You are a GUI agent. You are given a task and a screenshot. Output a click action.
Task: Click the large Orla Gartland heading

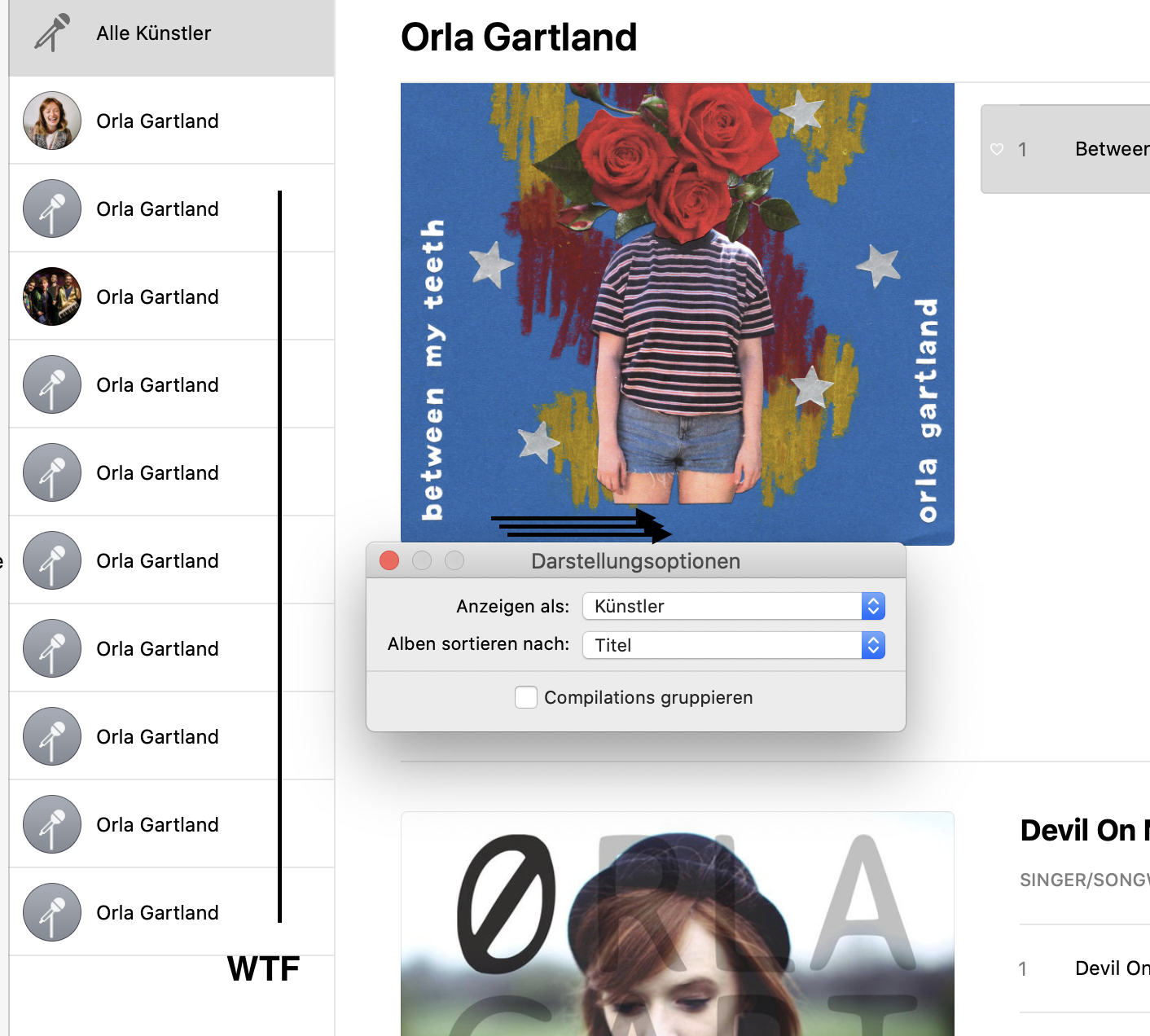tap(519, 37)
